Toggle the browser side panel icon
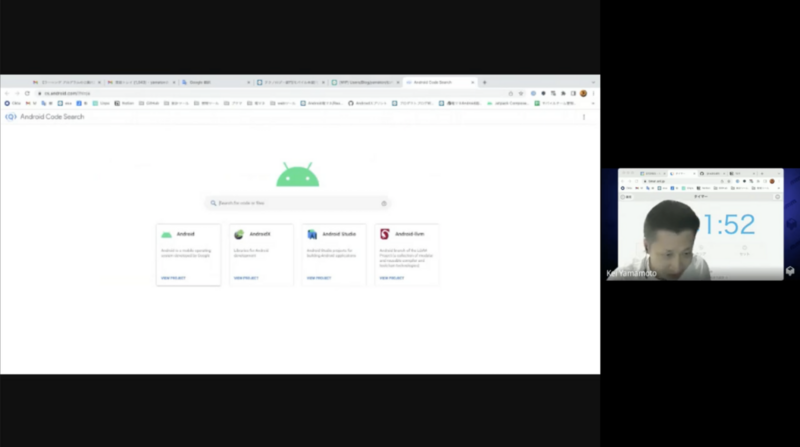800x447 pixels. [573, 93]
